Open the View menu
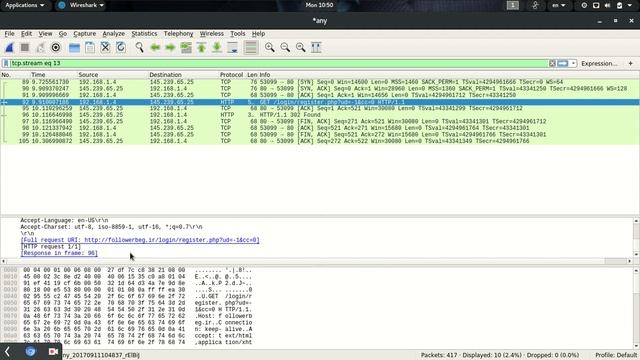640x360 pixels. click(45, 33)
